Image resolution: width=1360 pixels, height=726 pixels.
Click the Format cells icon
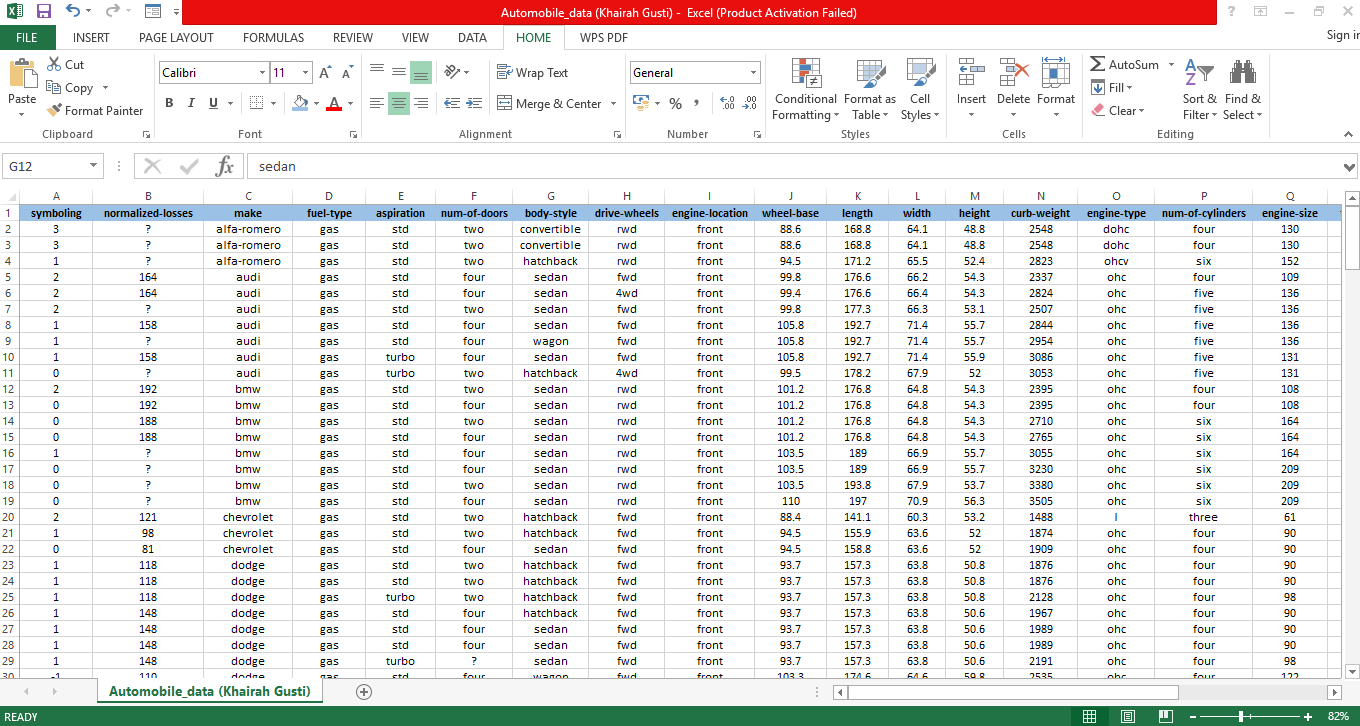pyautogui.click(x=1056, y=74)
